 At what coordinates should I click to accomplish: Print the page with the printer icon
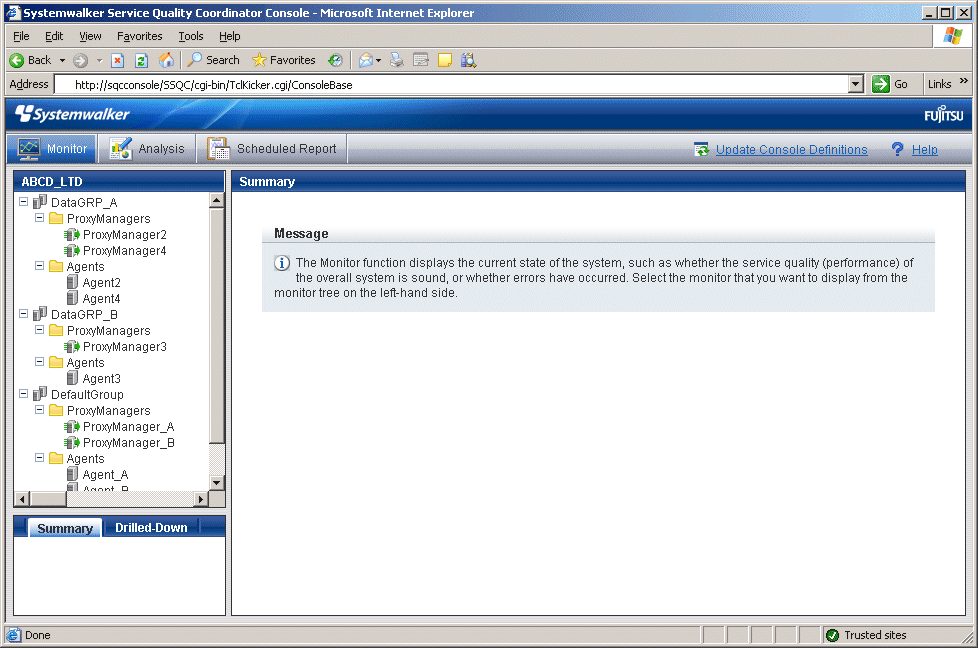pos(397,60)
